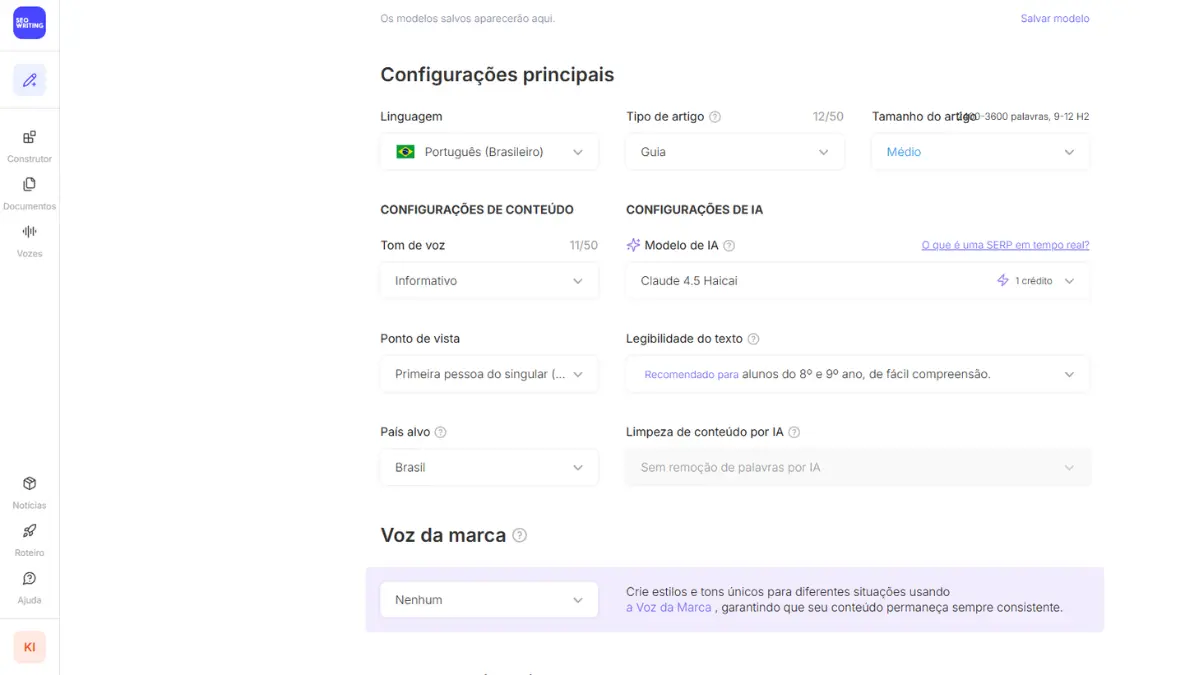Click the Configurações principais heading

[x=497, y=74]
